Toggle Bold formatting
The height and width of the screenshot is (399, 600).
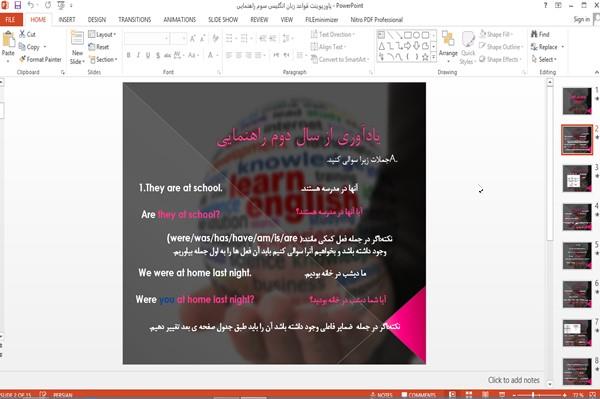coord(129,55)
